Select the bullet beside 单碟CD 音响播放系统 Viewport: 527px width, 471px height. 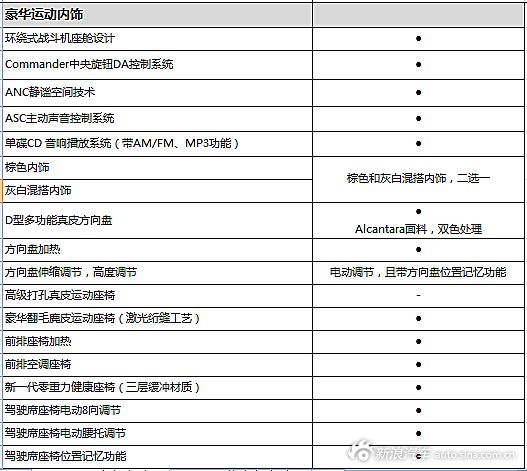[x=418, y=144]
